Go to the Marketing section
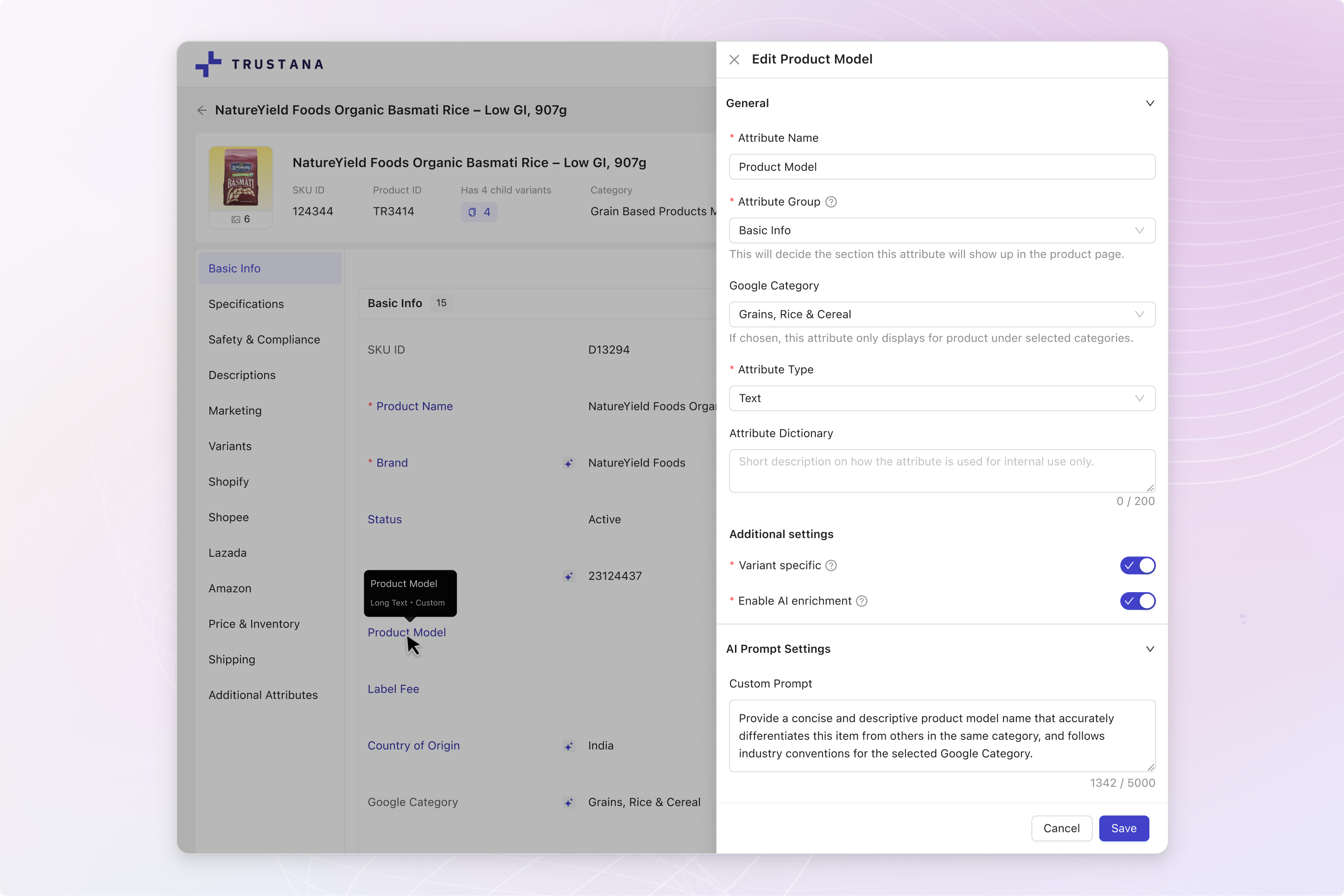The width and height of the screenshot is (1344, 896). [235, 410]
